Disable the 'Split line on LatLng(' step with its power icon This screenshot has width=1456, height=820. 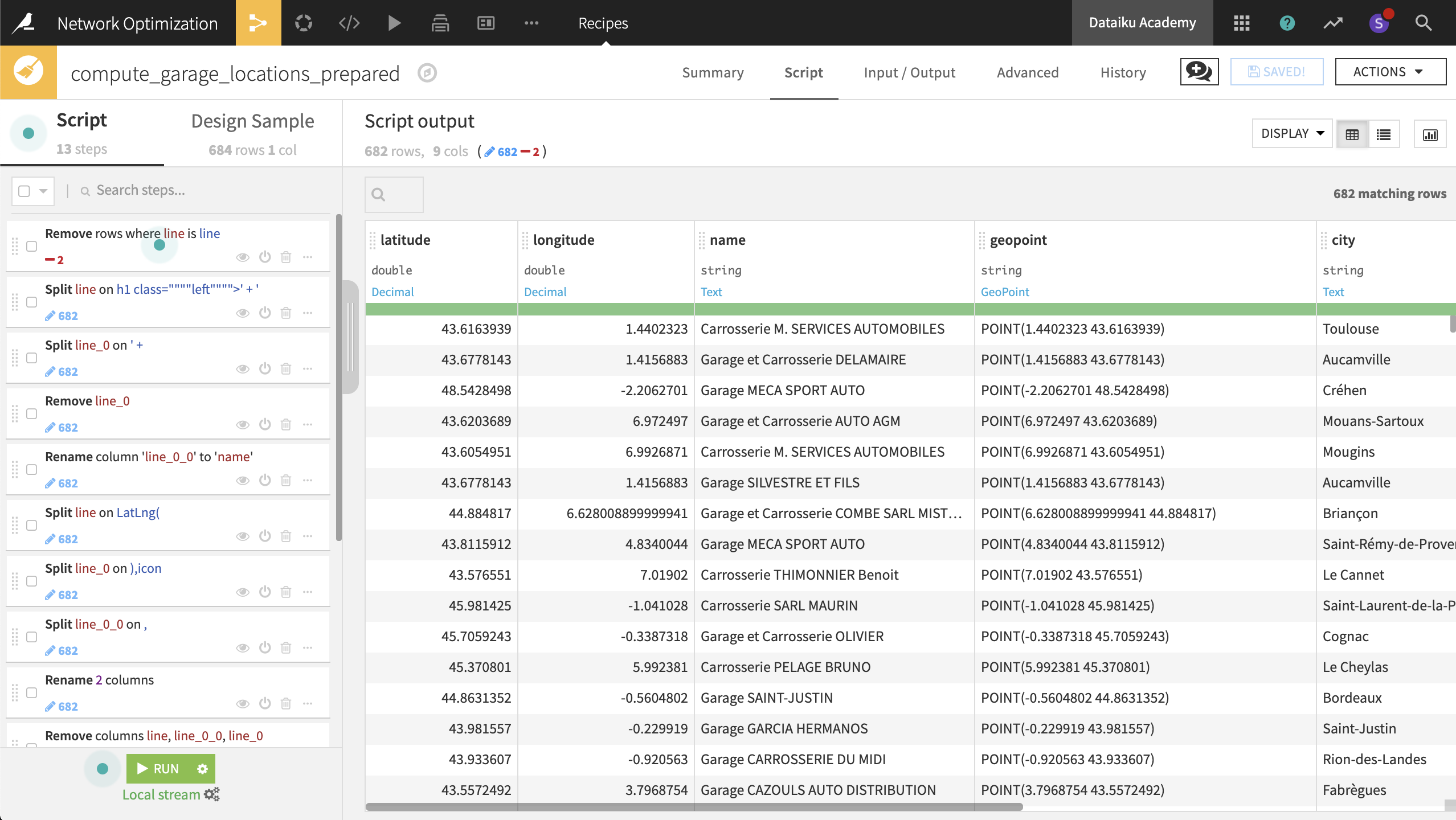(x=265, y=536)
